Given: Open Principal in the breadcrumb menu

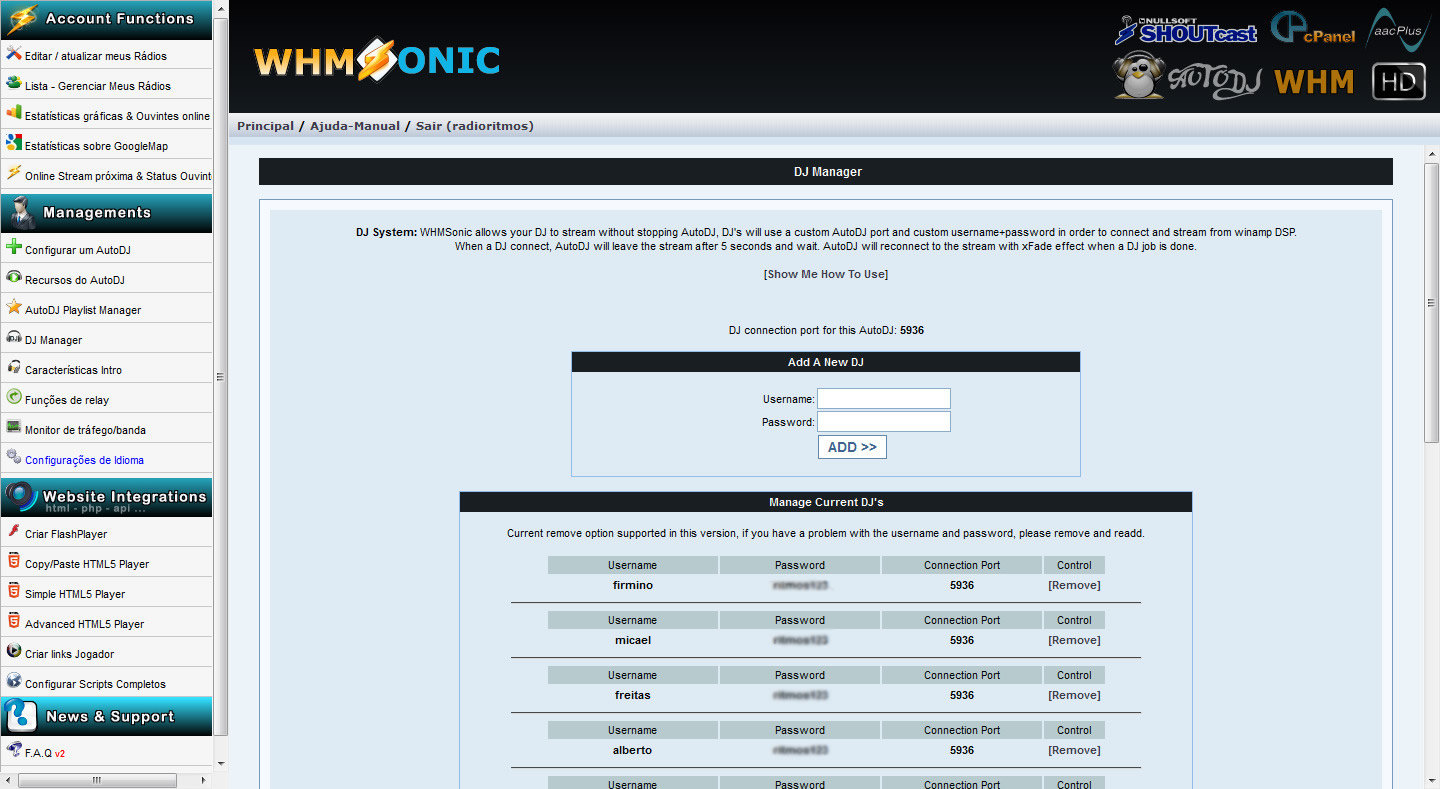Looking at the screenshot, I should click(266, 126).
